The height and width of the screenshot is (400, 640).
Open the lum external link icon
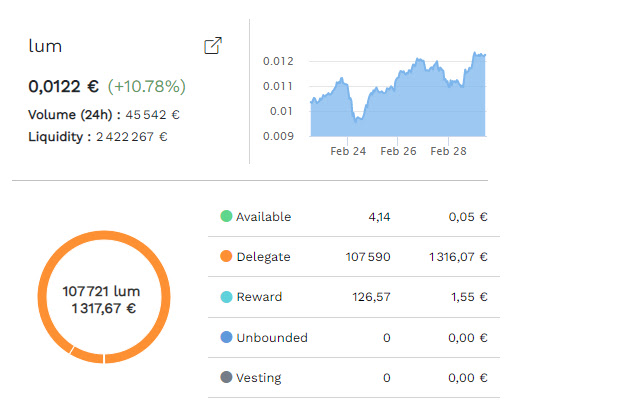213,46
